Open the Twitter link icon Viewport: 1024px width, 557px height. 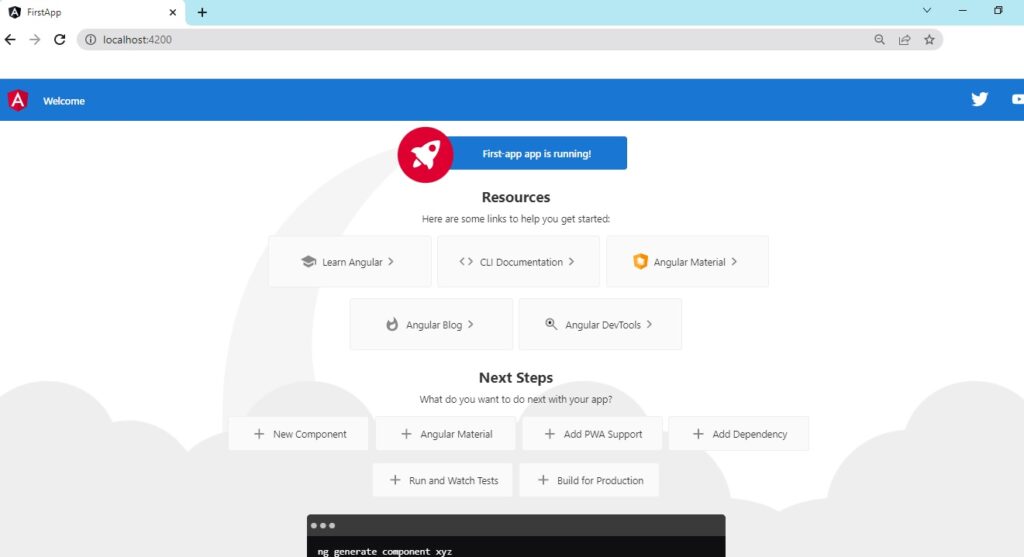pos(979,99)
